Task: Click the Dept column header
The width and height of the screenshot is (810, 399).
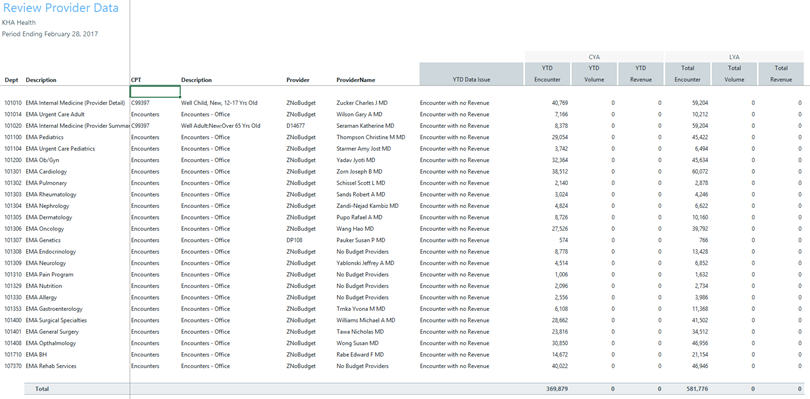Action: [x=11, y=80]
